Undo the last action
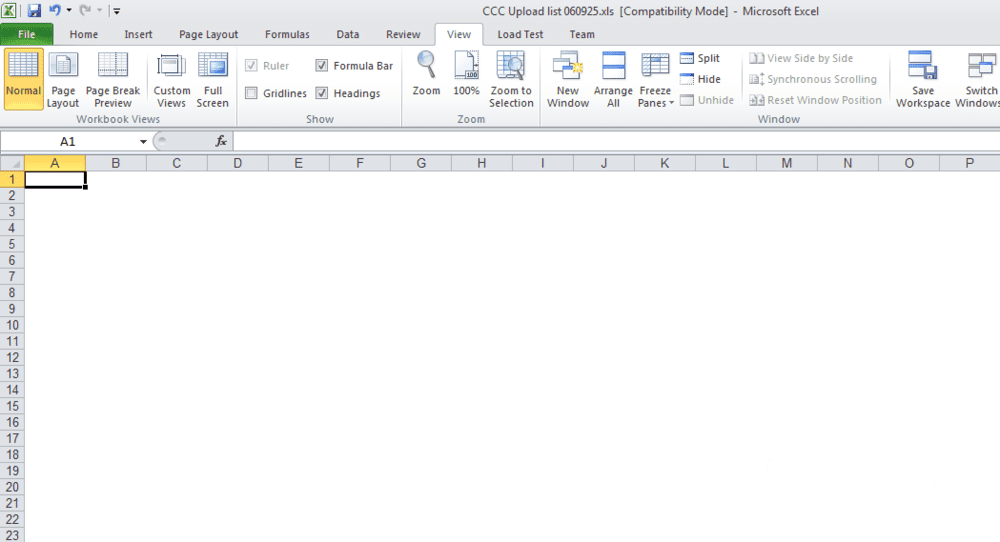Viewport: 1000px width, 542px height. (x=55, y=10)
